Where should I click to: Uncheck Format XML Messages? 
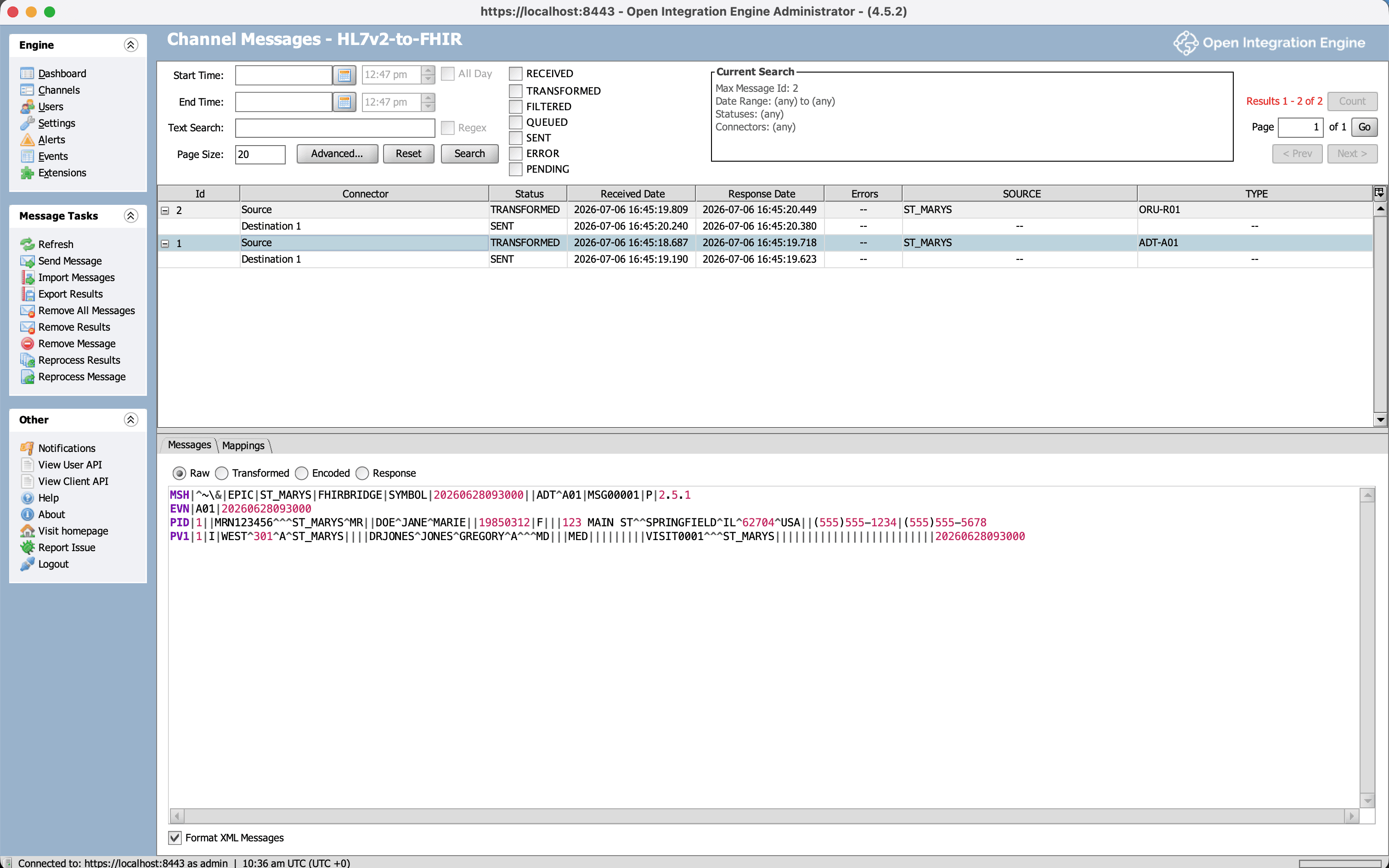coord(175,838)
